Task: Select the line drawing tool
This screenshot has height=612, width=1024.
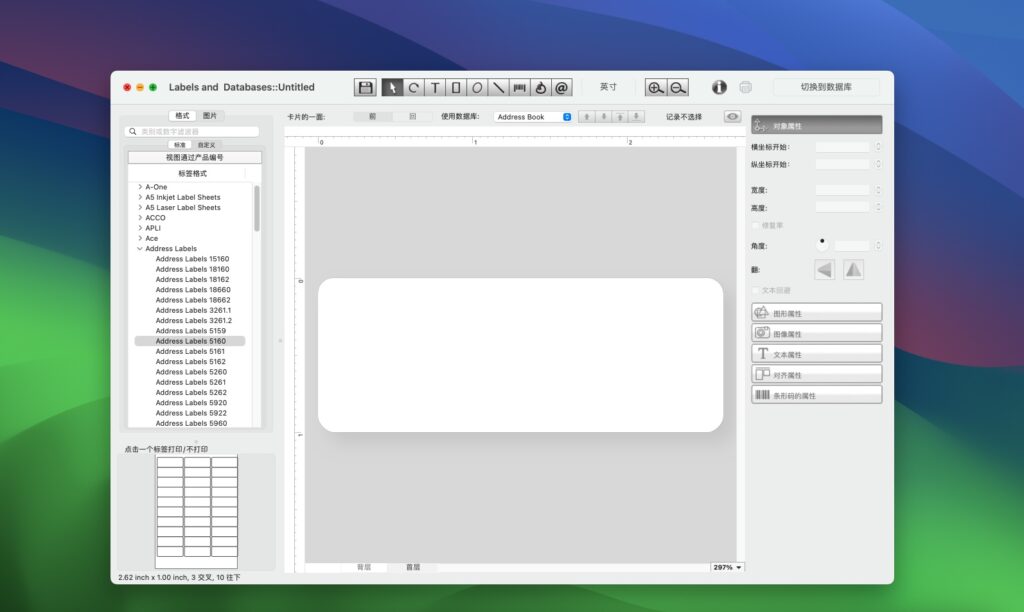Action: click(x=498, y=88)
